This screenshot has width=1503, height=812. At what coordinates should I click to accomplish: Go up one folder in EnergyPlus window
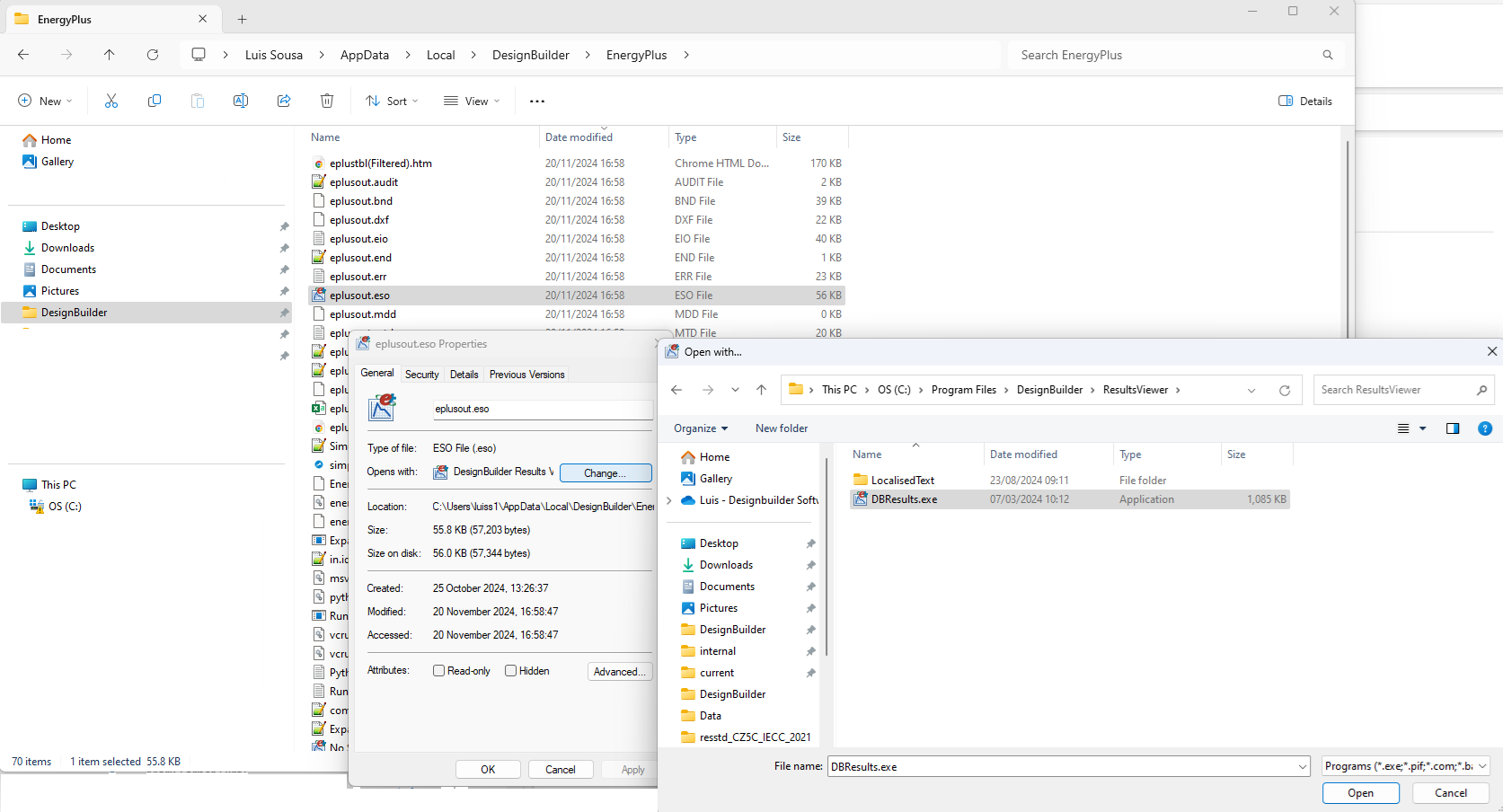click(x=110, y=55)
